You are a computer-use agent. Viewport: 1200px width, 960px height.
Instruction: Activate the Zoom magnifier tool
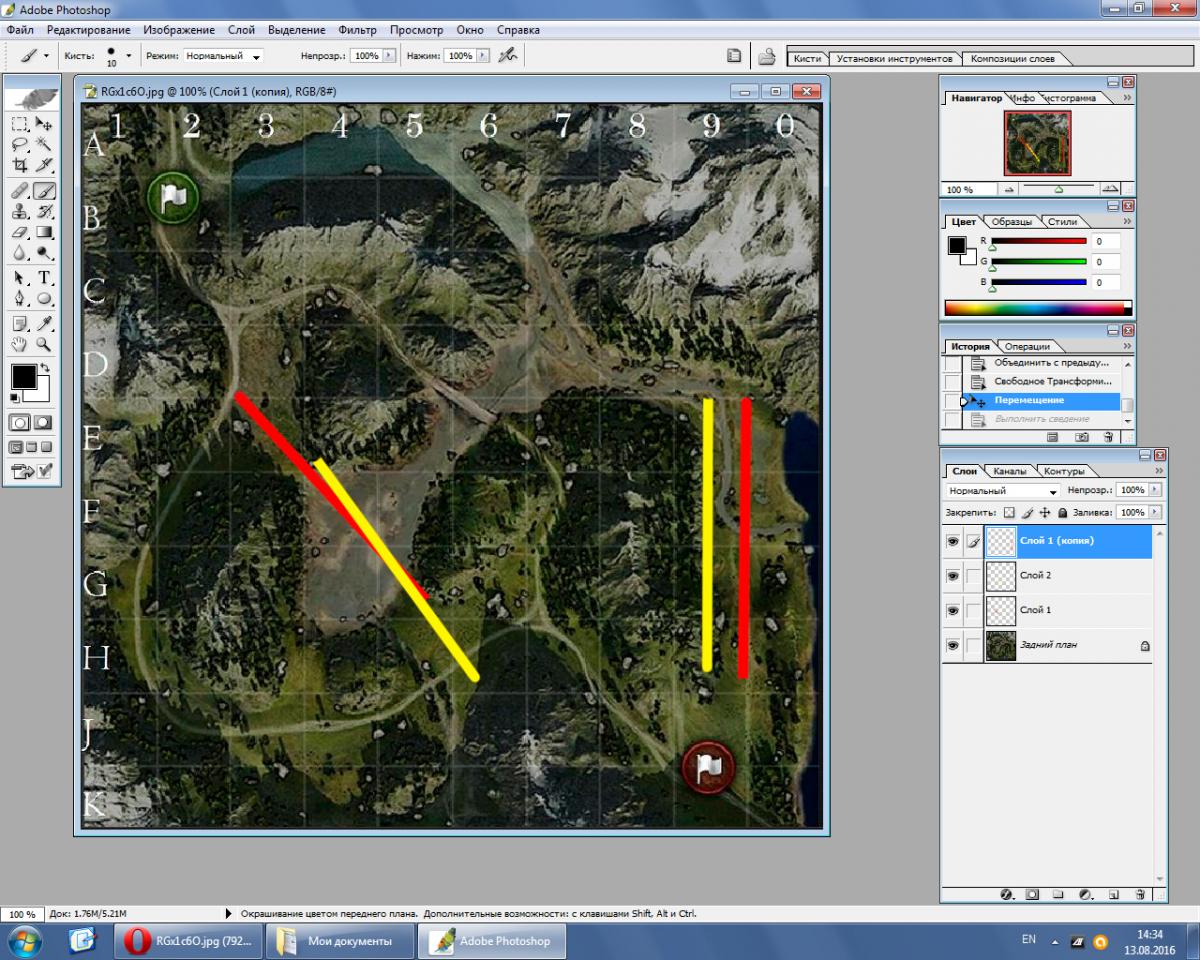click(44, 344)
